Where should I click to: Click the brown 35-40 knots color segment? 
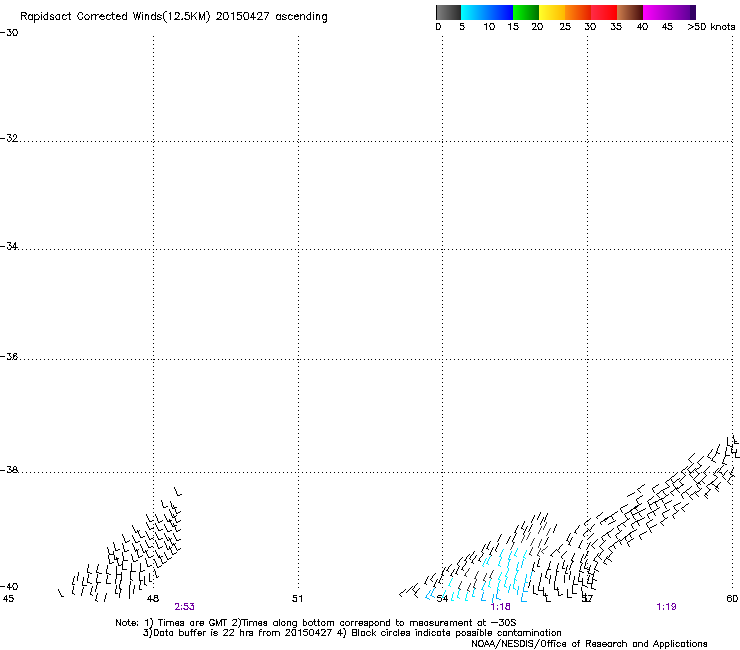click(x=630, y=12)
